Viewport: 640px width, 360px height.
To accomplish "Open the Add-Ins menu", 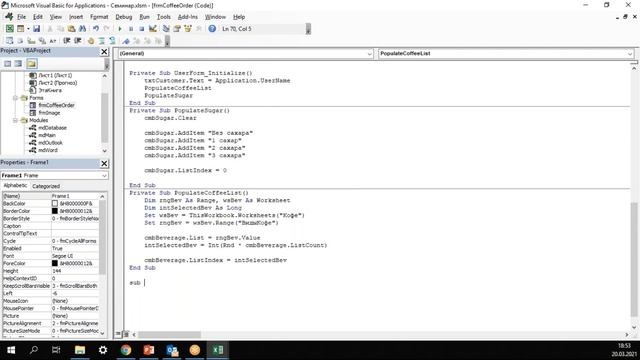I will coord(188,17).
